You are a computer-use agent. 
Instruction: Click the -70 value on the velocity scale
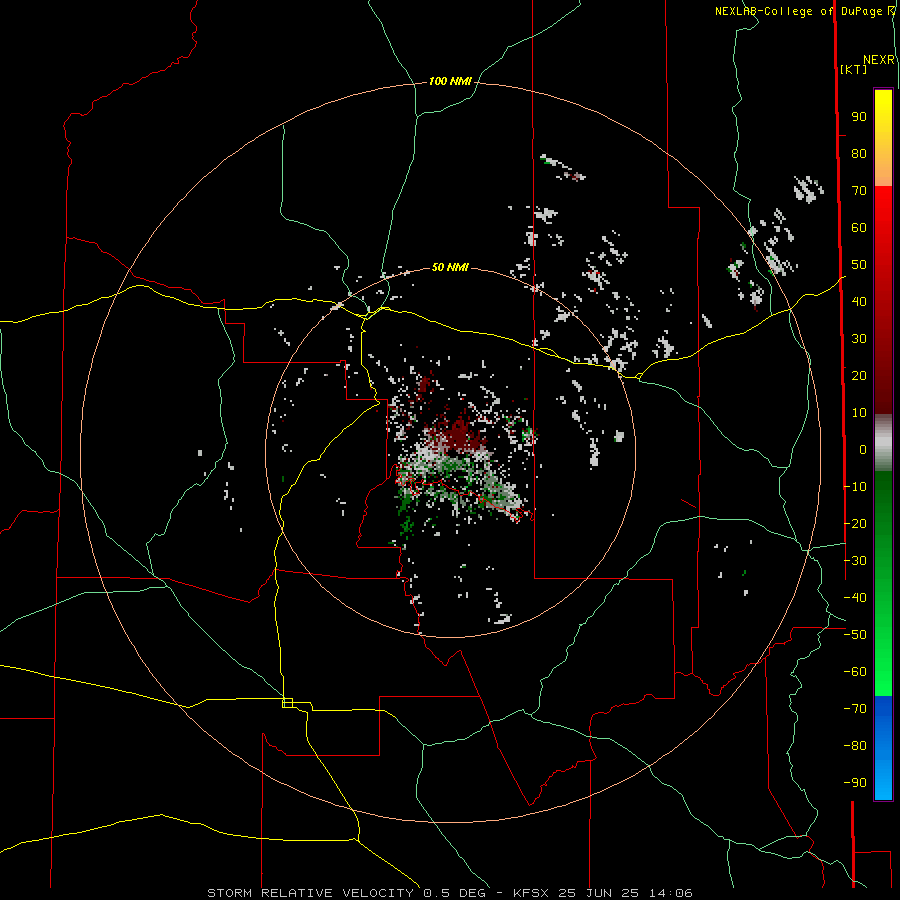tap(855, 709)
